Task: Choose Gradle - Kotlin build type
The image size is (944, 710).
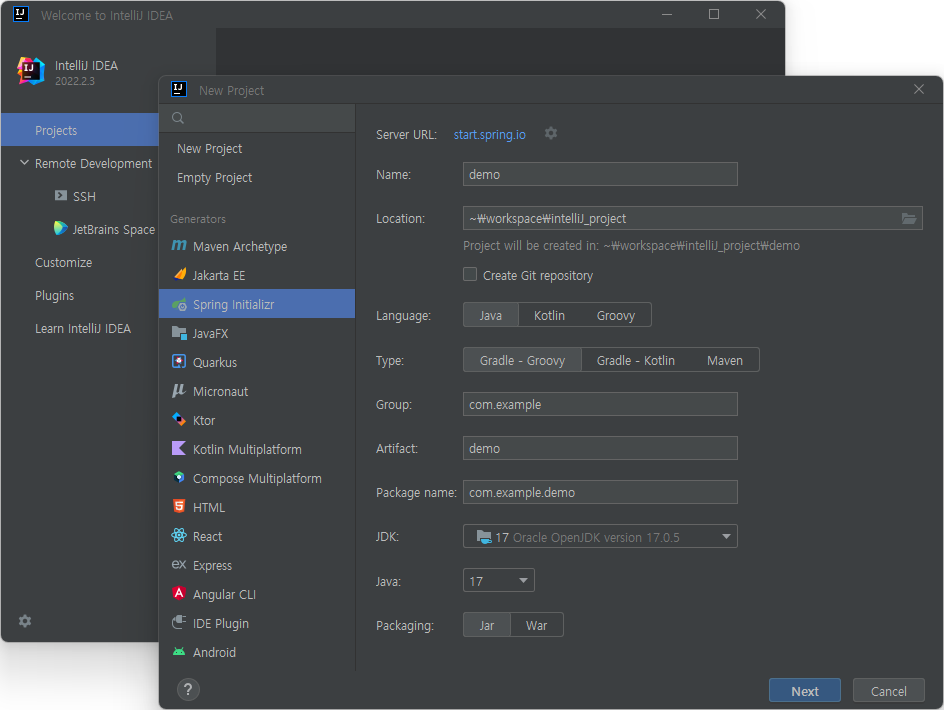Action: point(635,360)
